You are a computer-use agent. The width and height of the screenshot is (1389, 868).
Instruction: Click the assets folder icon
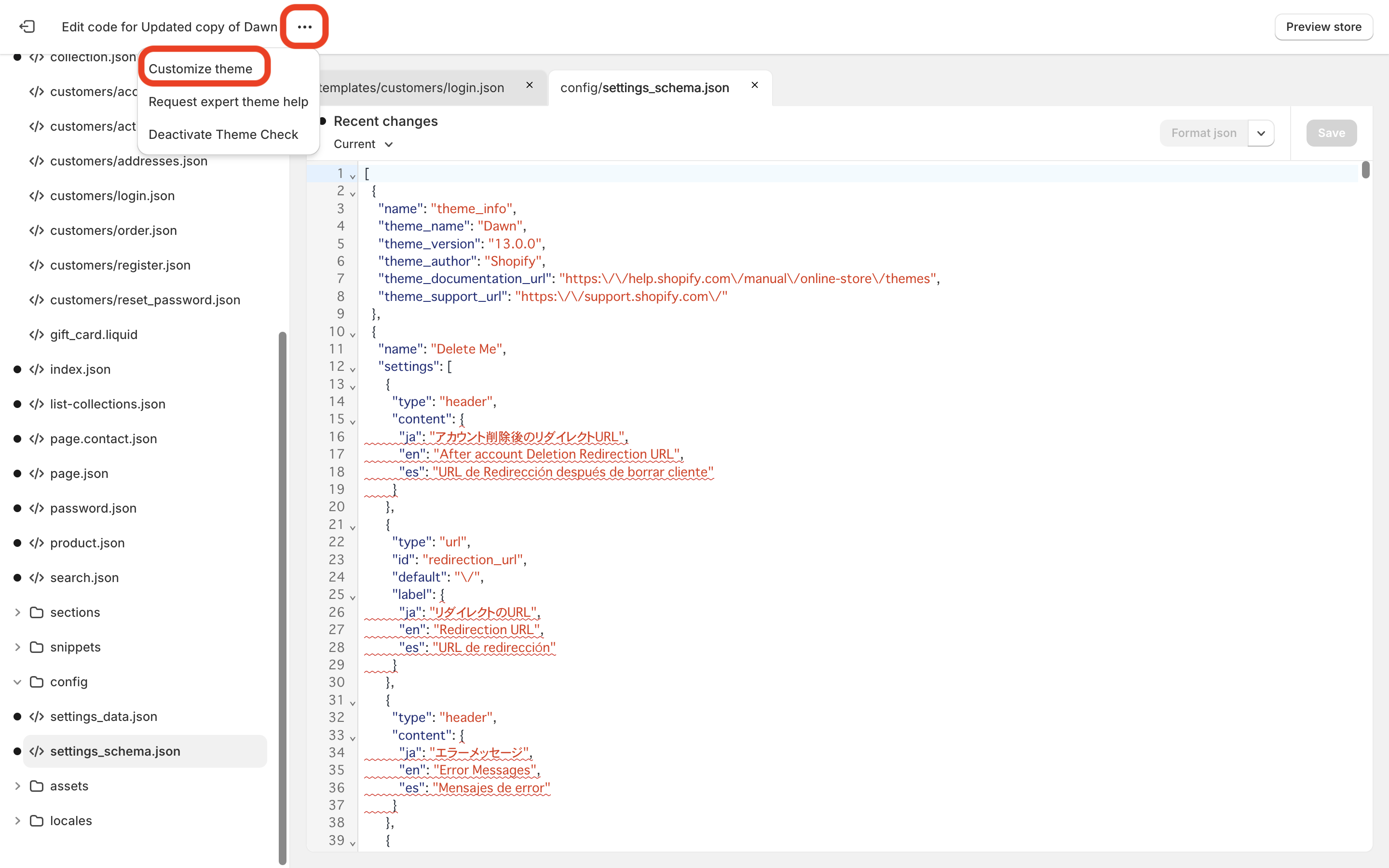click(x=37, y=786)
